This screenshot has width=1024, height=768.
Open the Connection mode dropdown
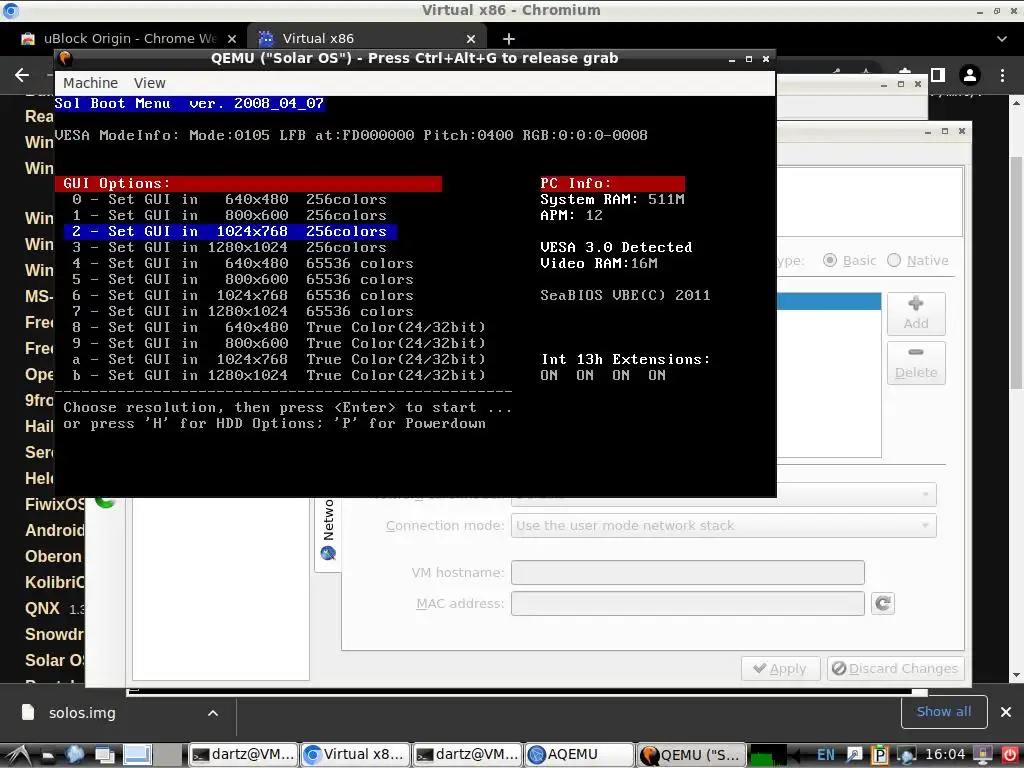pos(723,526)
